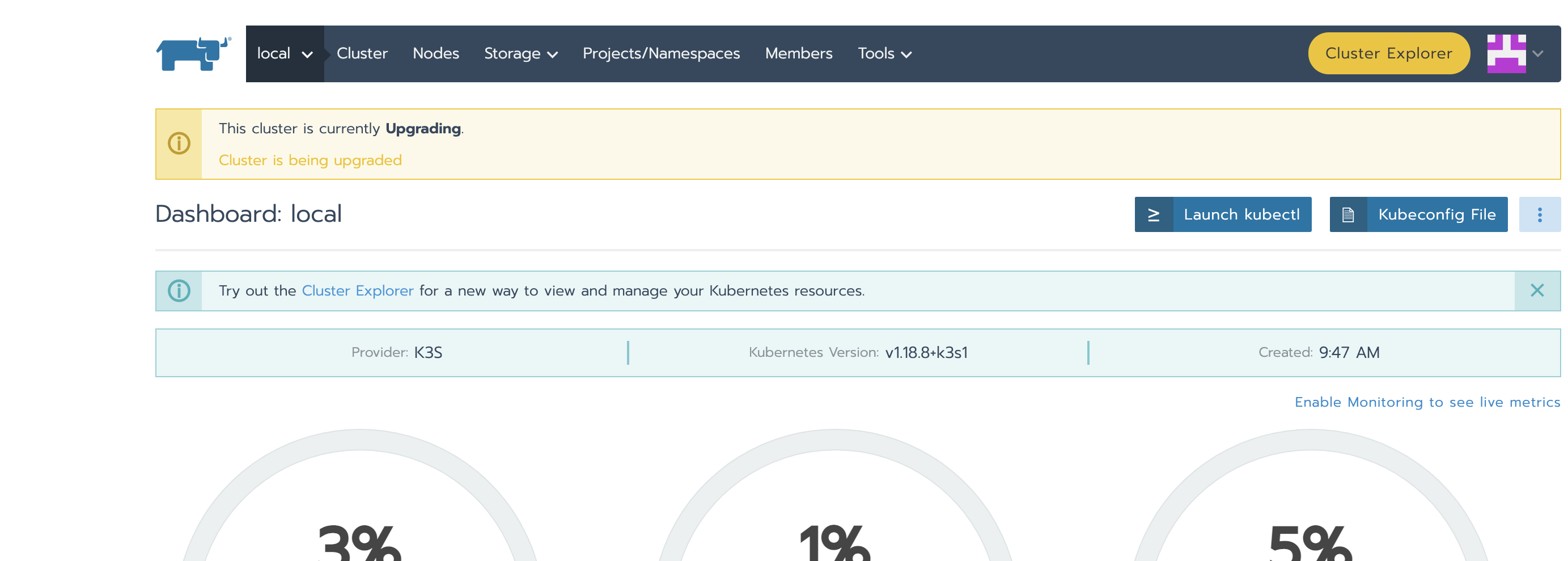
Task: Open the account menu chevron next to avatar
Action: pos(1539,53)
